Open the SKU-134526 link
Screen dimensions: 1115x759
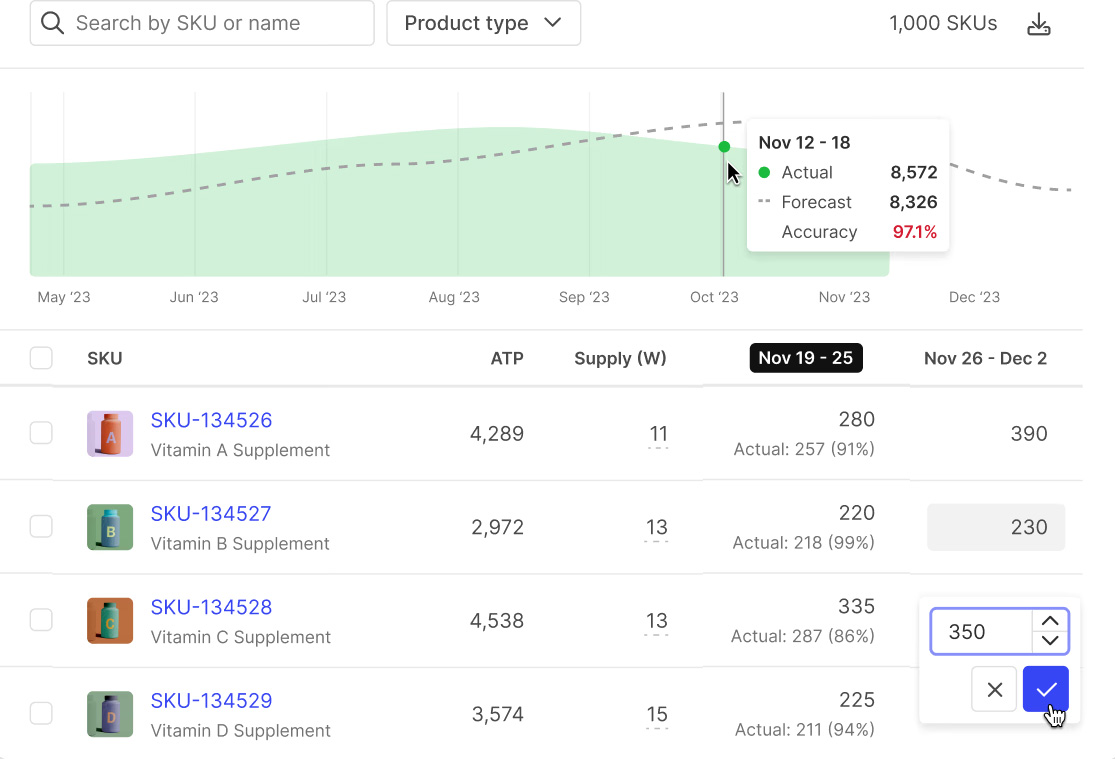tap(211, 420)
